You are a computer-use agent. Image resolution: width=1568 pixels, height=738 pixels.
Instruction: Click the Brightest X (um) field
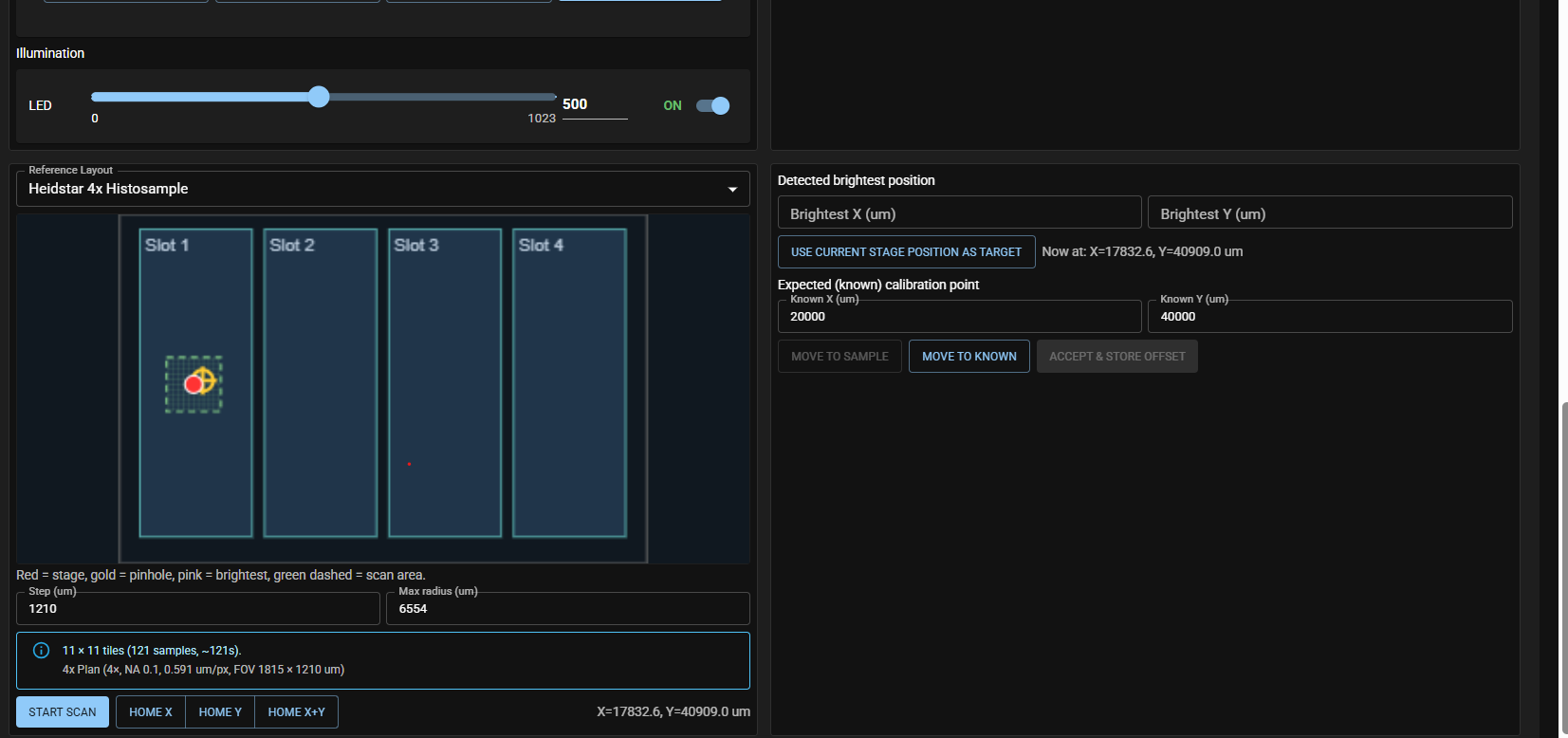point(960,212)
